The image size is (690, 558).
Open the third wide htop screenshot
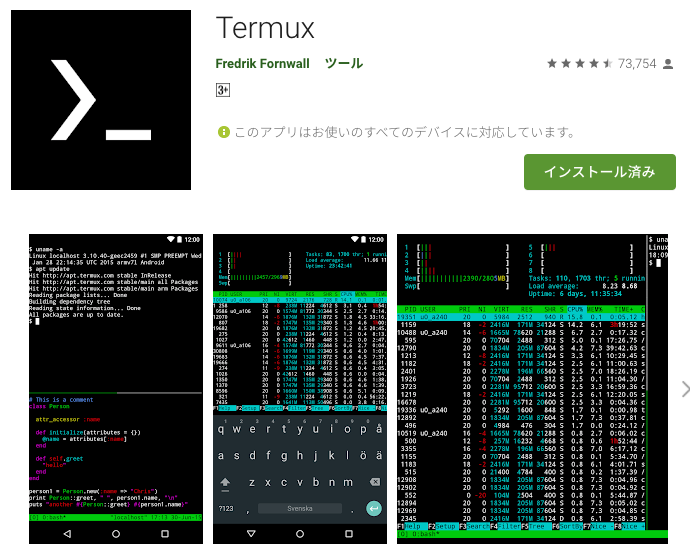[x=532, y=389]
